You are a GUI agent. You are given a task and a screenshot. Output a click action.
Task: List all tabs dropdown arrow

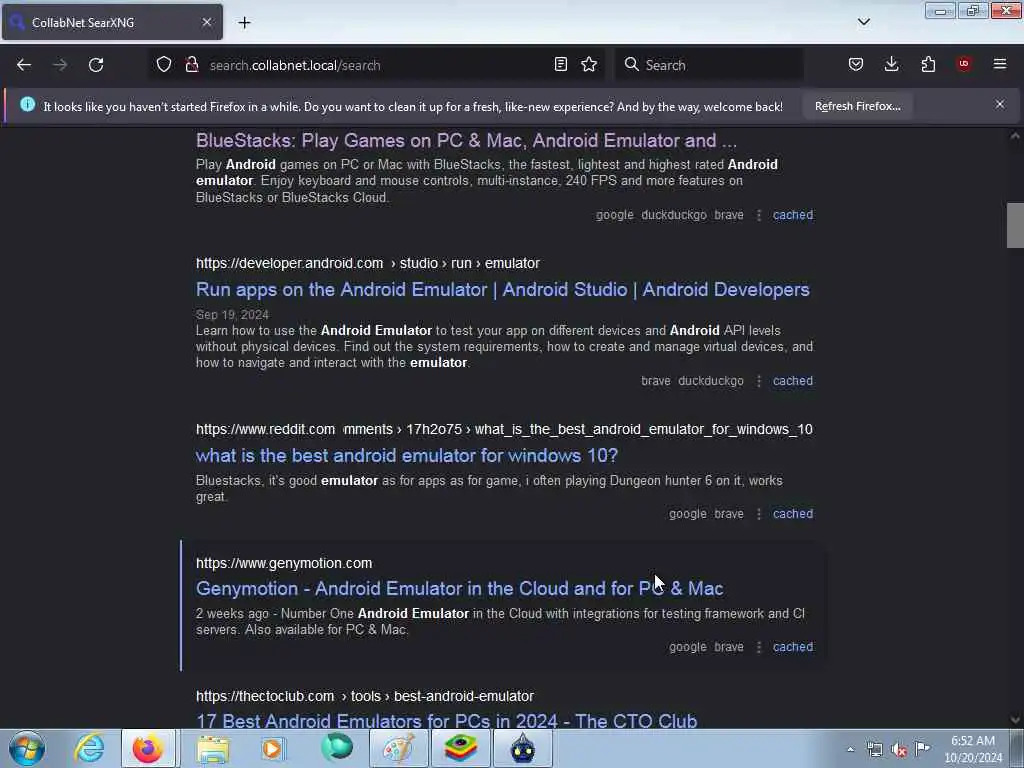pos(864,22)
